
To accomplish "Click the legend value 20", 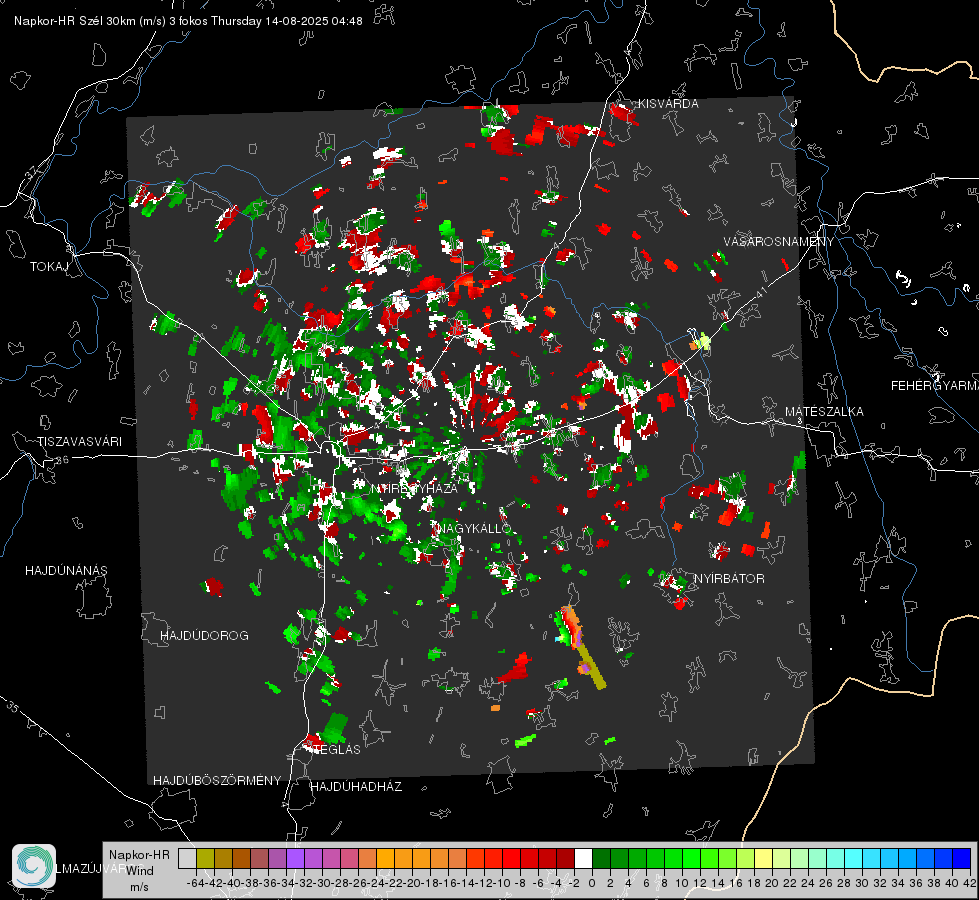I will click(772, 883).
